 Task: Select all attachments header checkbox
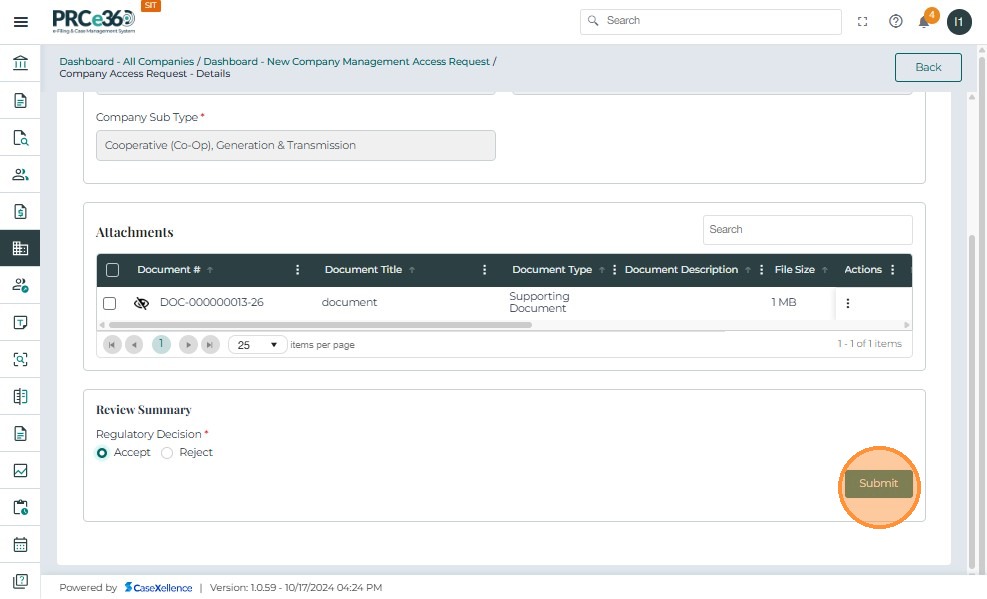pos(113,270)
